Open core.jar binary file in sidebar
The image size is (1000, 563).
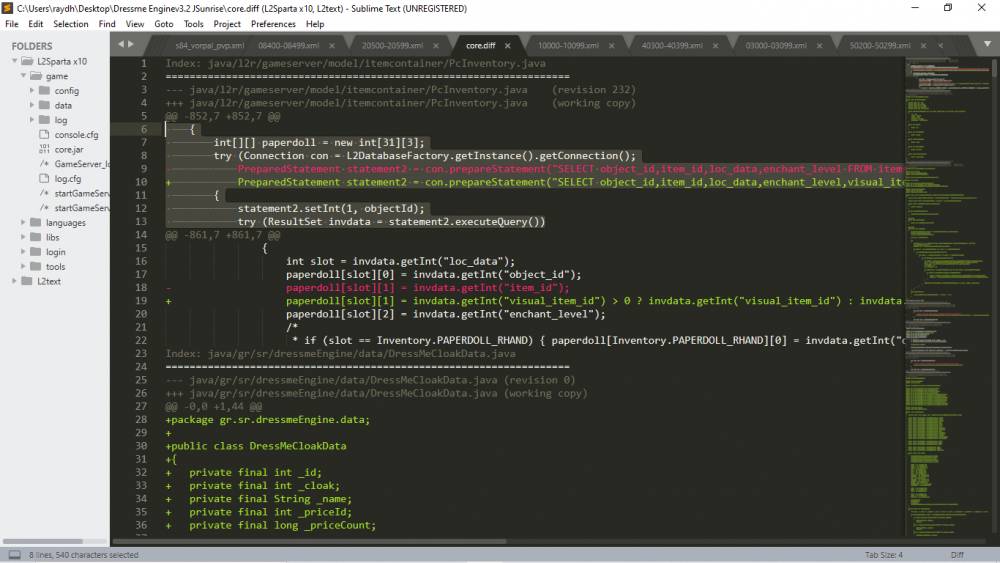[x=68, y=149]
